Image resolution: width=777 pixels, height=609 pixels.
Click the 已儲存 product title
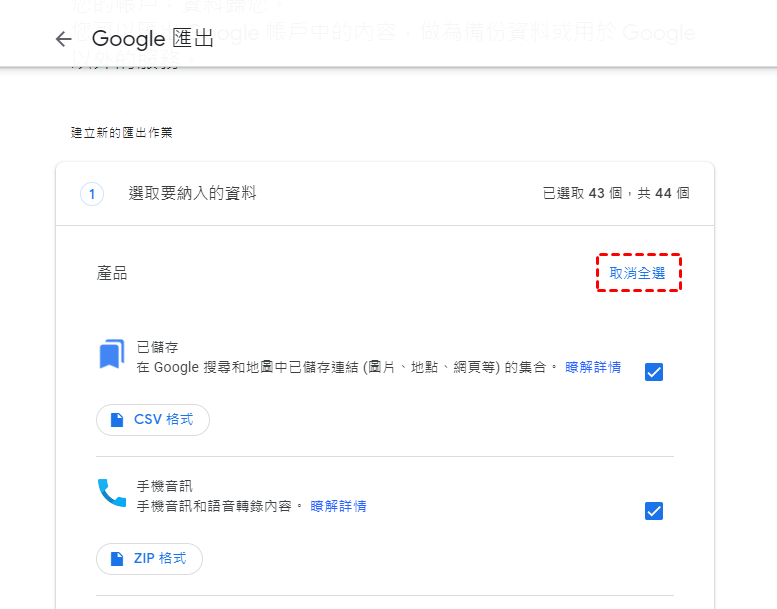(x=157, y=347)
